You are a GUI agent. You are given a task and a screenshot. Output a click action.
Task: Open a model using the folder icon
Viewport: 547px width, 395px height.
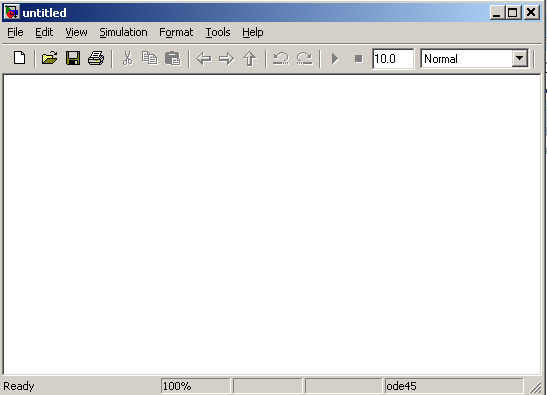click(49, 58)
